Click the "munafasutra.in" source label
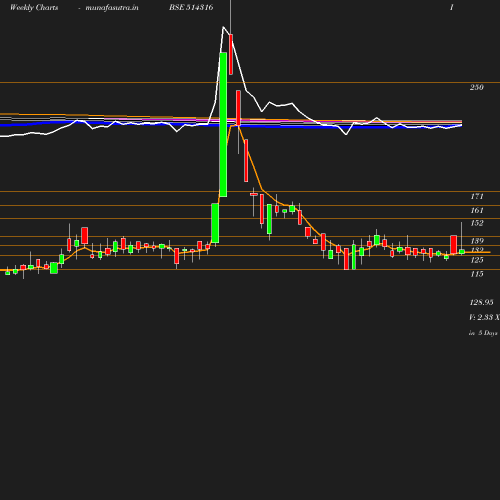Viewport: 500px width, 500px height. click(x=112, y=8)
